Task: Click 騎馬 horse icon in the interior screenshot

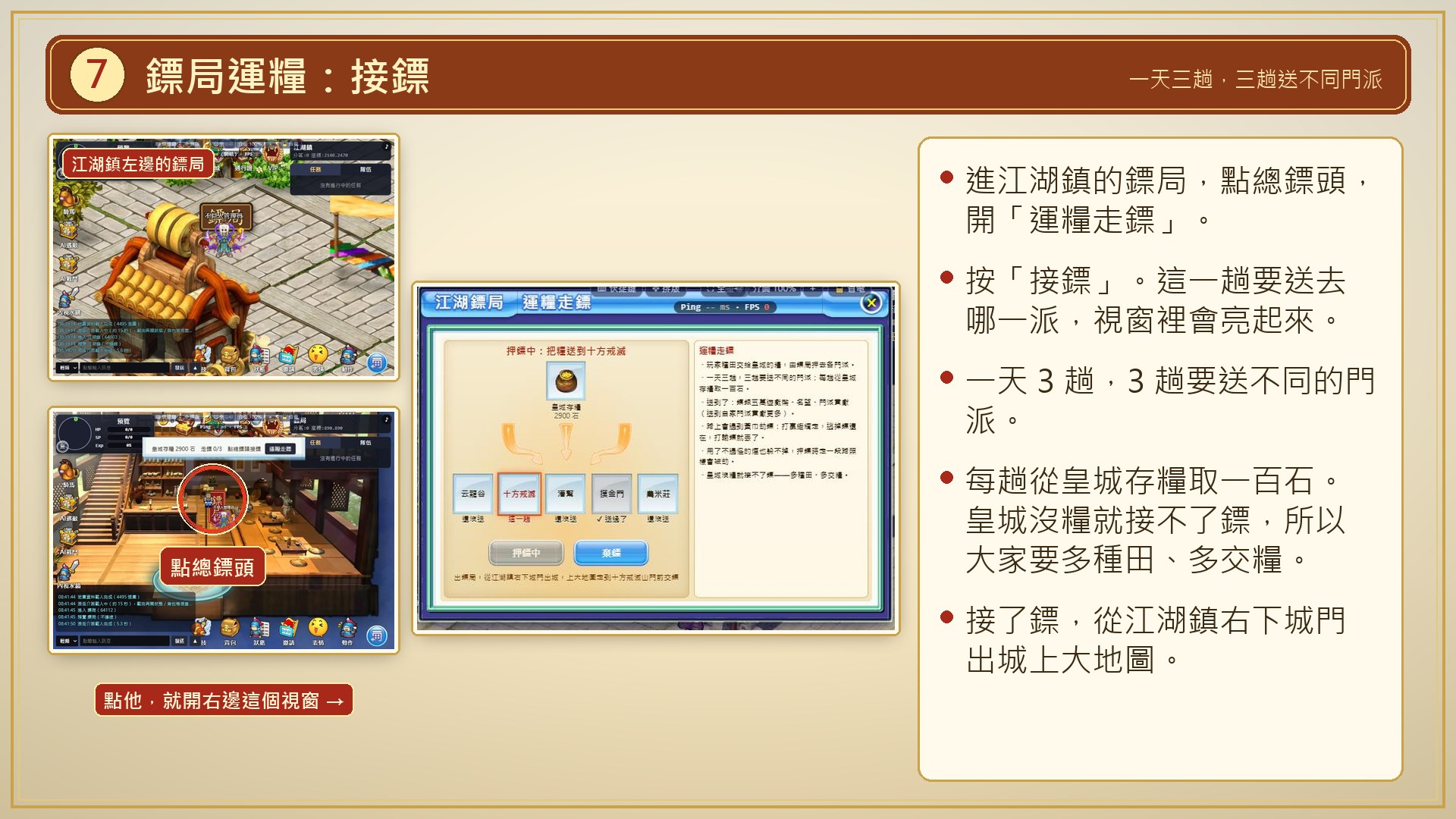Action: tap(68, 470)
